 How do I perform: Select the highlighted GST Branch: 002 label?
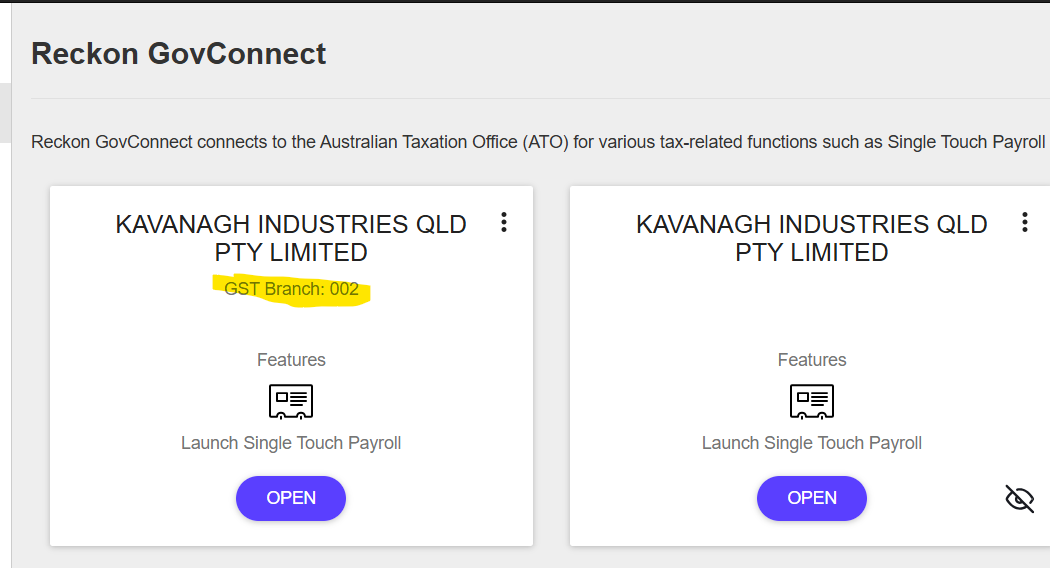pyautogui.click(x=291, y=290)
